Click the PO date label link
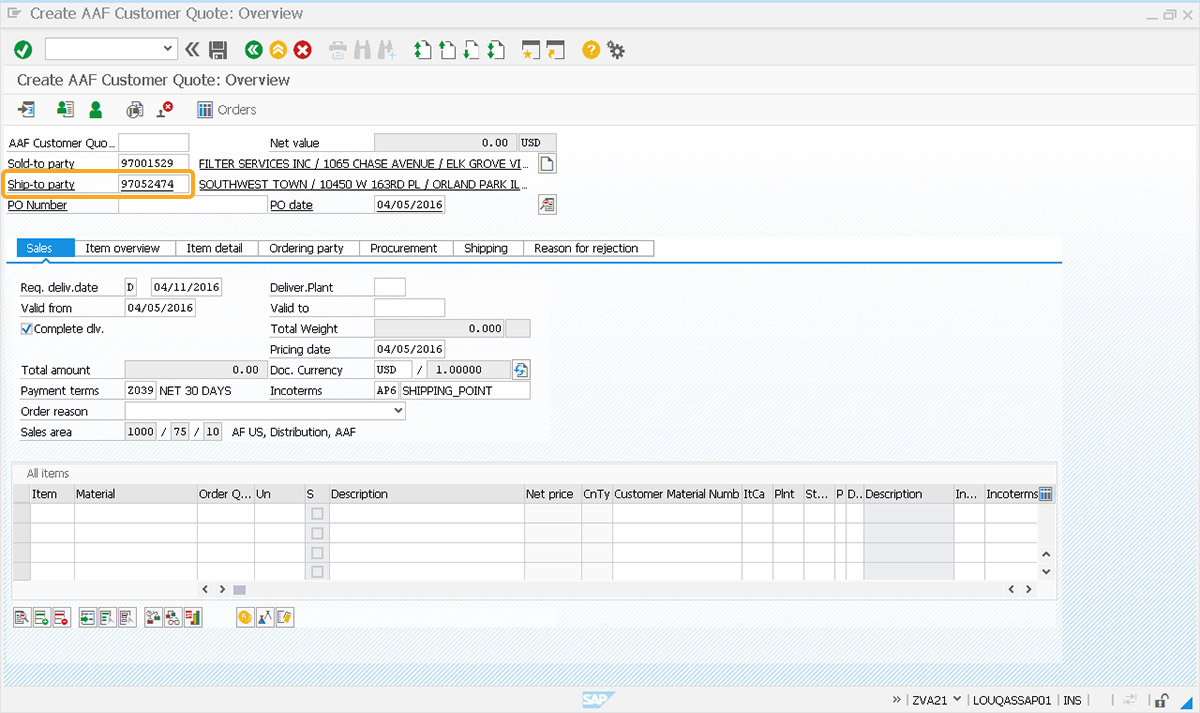The width and height of the screenshot is (1200, 713). pos(292,205)
